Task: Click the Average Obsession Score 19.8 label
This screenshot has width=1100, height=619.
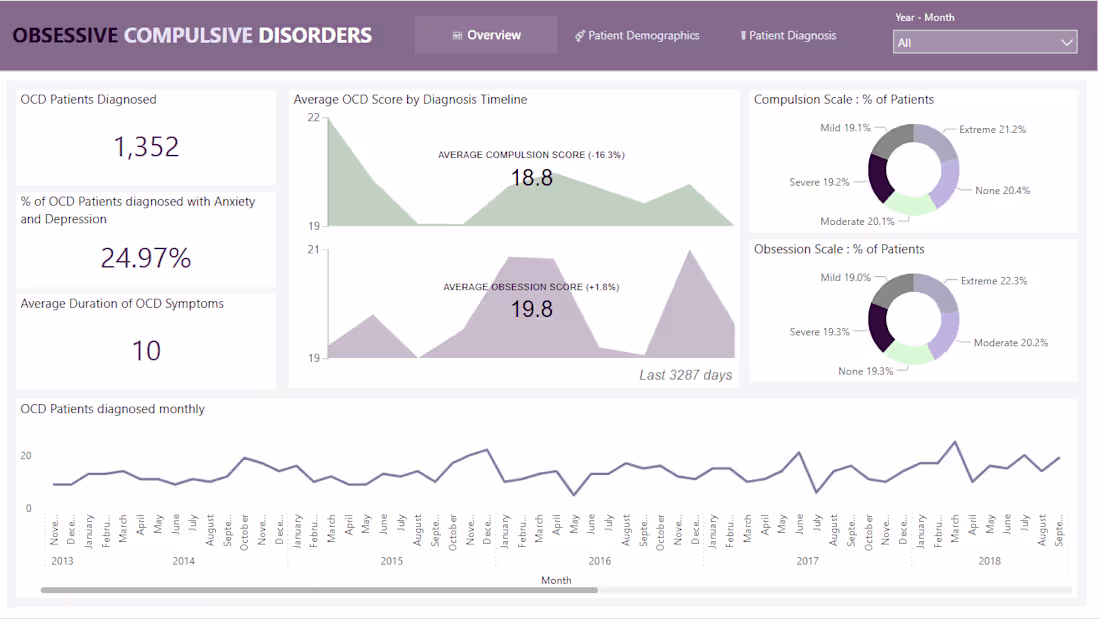Action: pos(531,300)
